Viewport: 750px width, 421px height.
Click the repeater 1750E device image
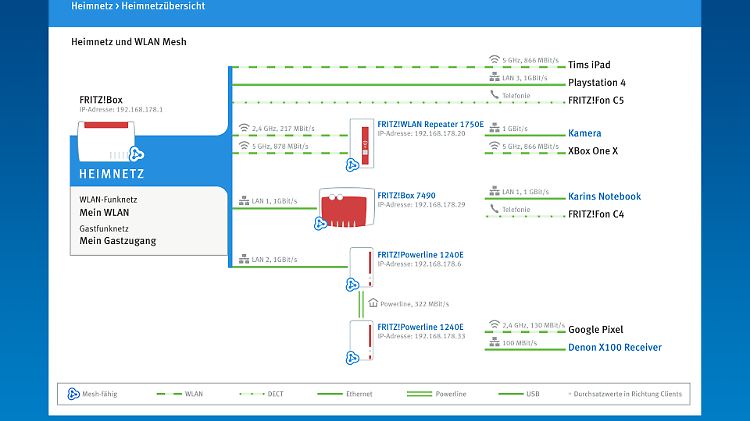tap(362, 143)
